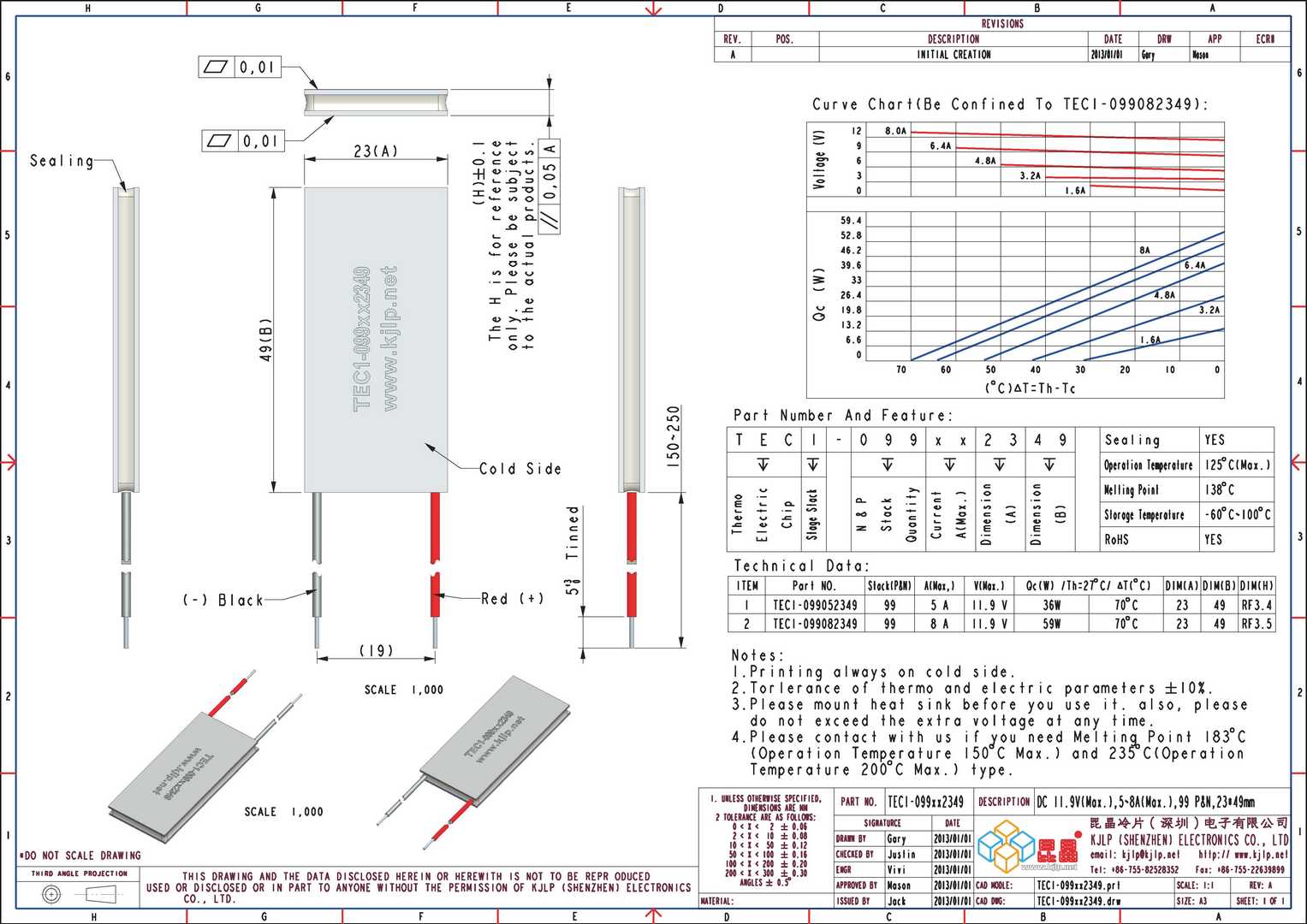Click the 'ANGLES ± 0.5°' tolerance line
Viewport: 1307px width, 924px height.
pos(764,882)
